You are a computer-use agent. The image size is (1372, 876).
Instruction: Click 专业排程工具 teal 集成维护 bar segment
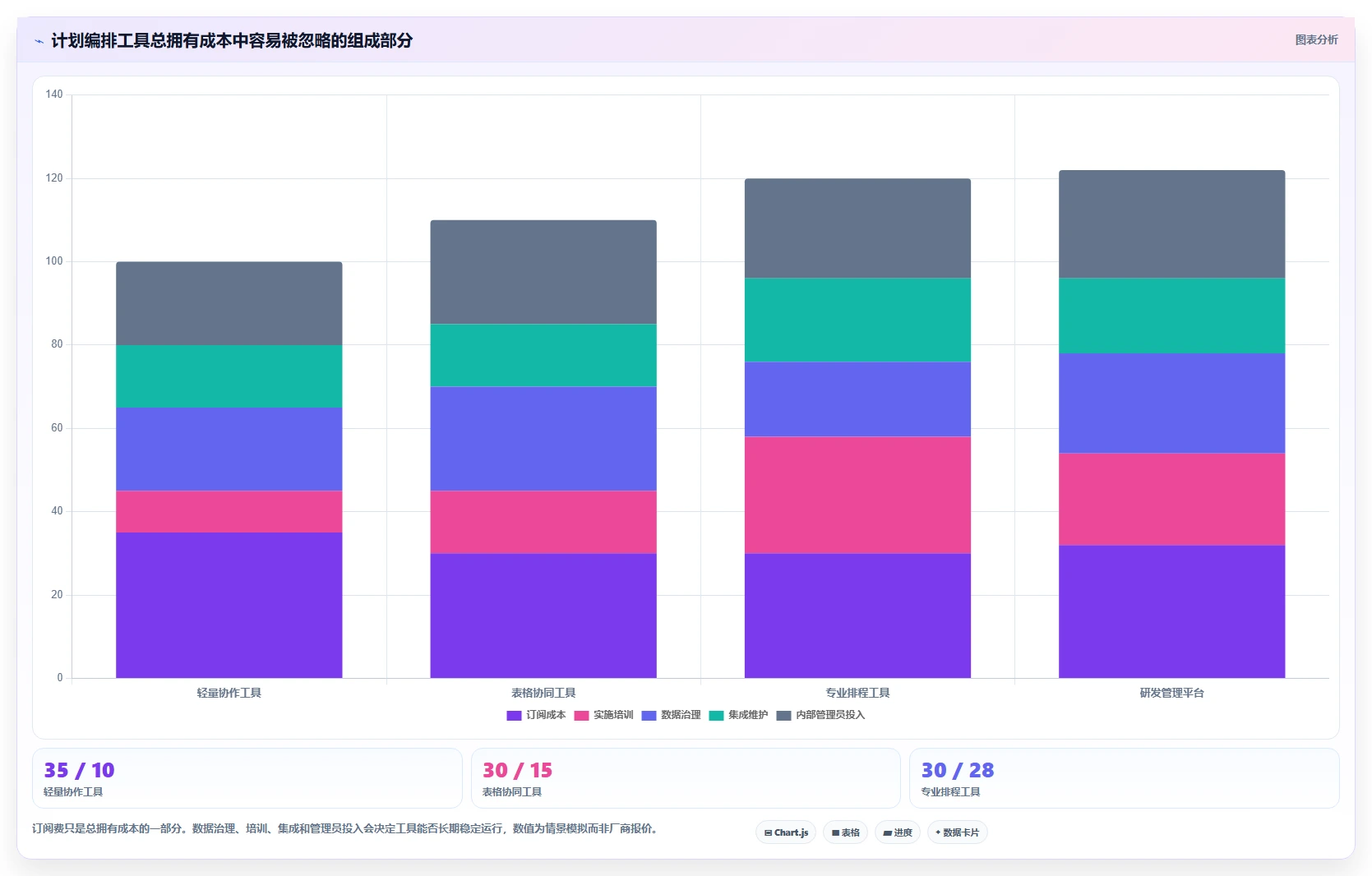click(857, 320)
